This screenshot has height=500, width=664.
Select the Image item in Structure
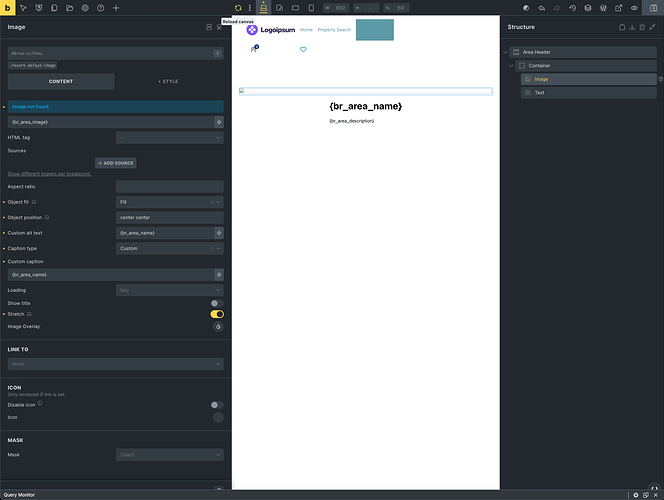click(589, 79)
